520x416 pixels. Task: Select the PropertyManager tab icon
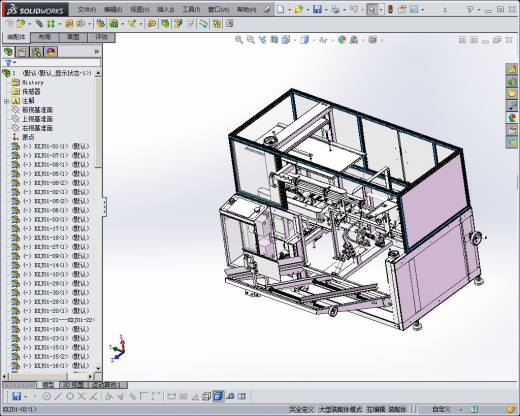click(23, 52)
